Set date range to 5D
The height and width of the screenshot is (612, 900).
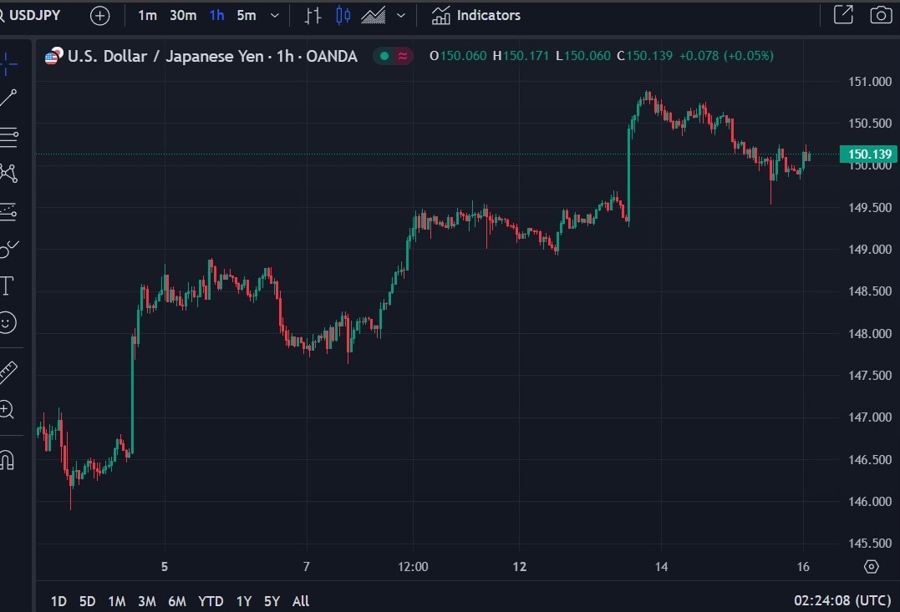pyautogui.click(x=87, y=601)
